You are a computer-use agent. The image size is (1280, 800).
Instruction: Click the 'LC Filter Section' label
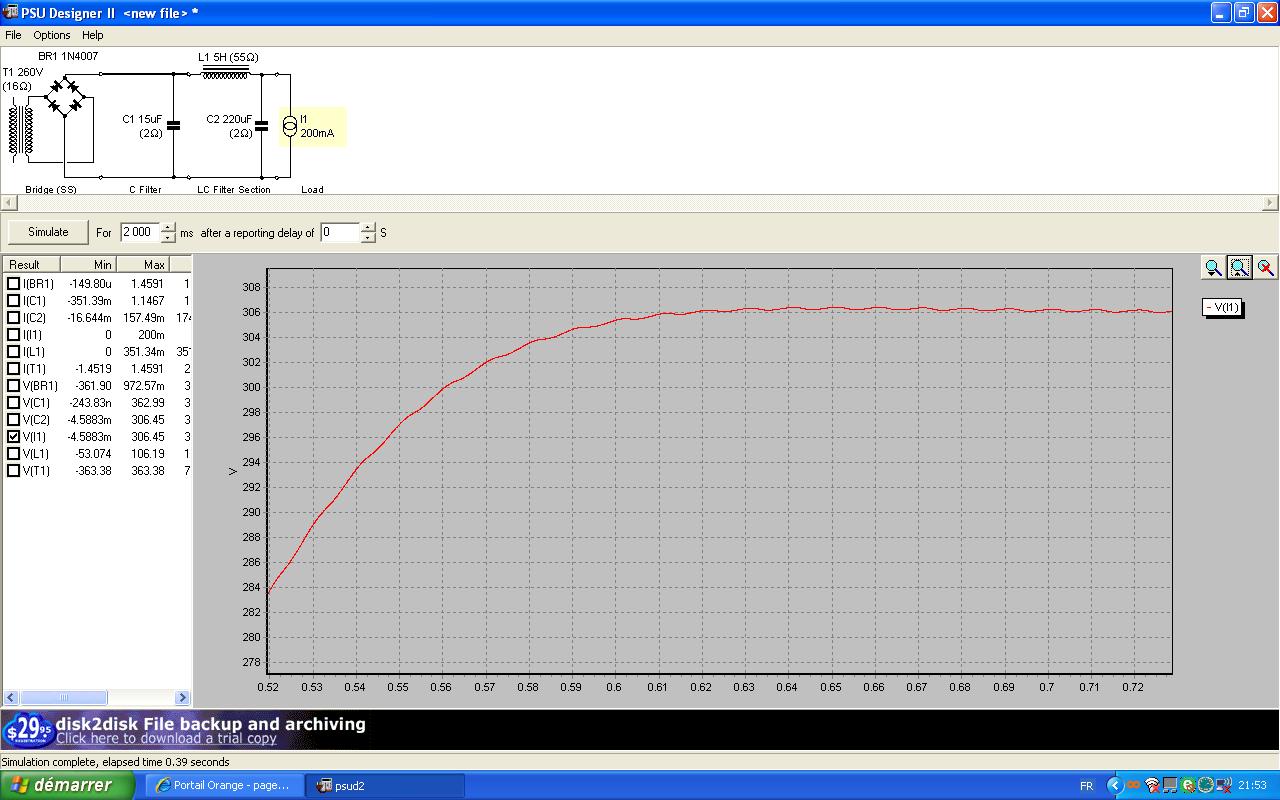tap(233, 189)
